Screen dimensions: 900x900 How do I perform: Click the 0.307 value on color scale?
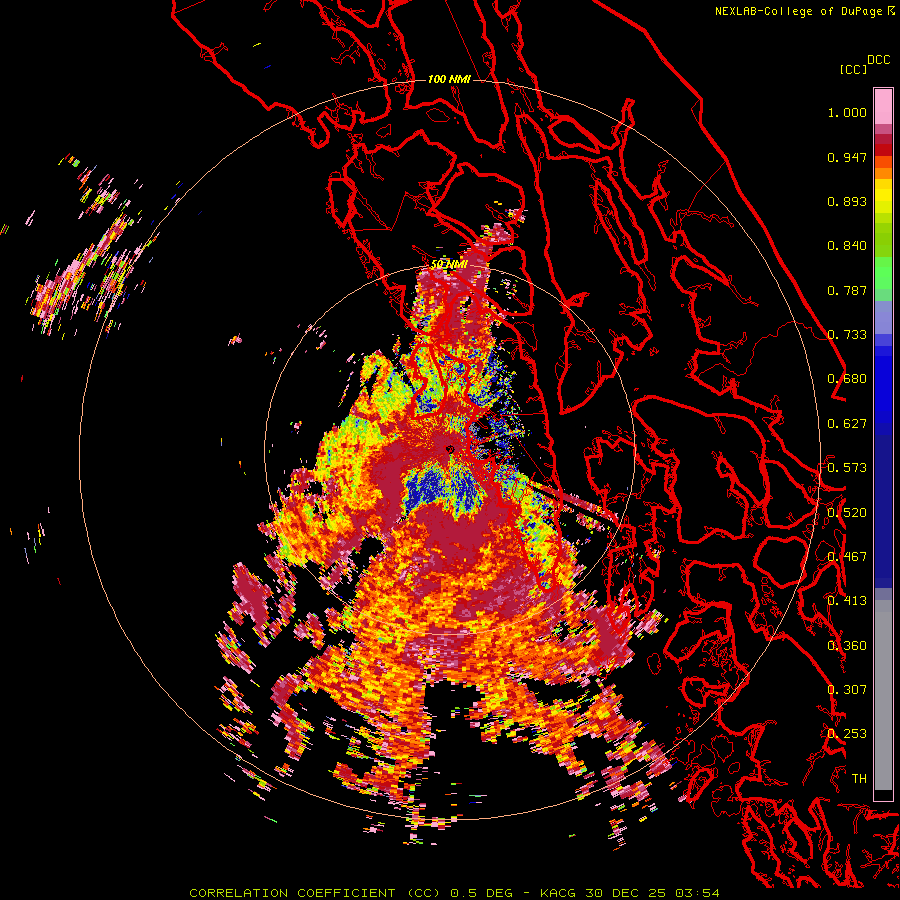pos(847,689)
